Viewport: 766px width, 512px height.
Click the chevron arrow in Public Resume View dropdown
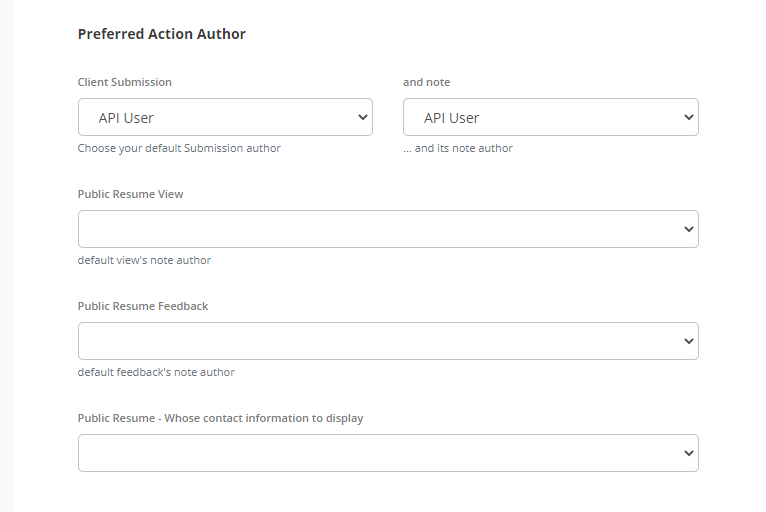tap(689, 229)
